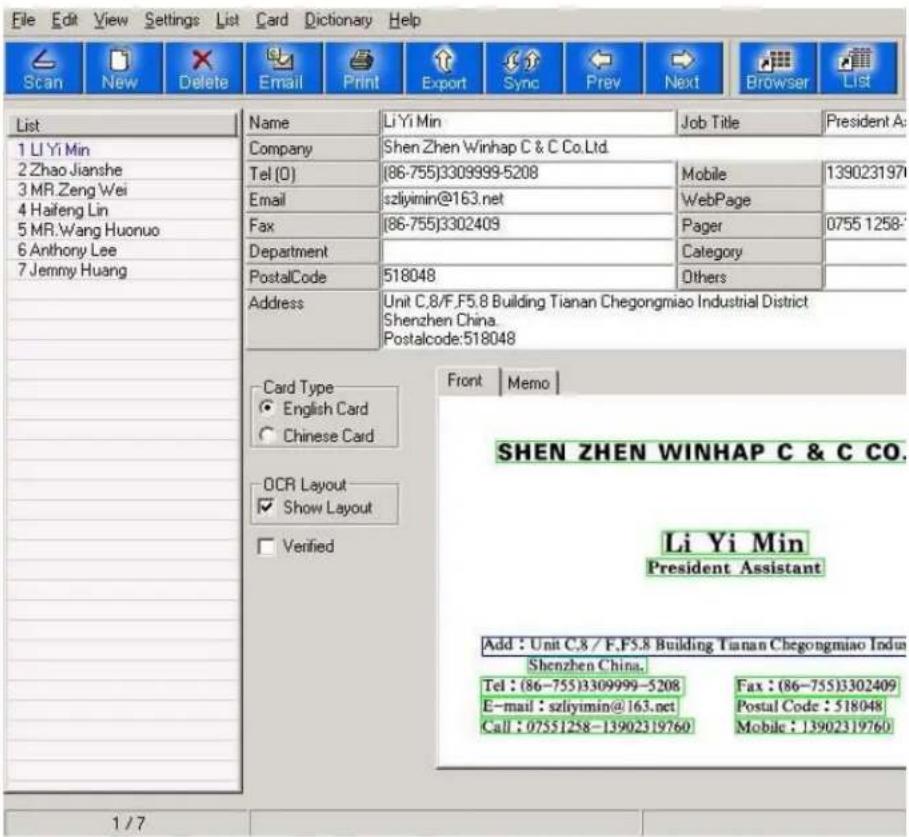
Task: Click the Email input field
Action: coord(527,199)
